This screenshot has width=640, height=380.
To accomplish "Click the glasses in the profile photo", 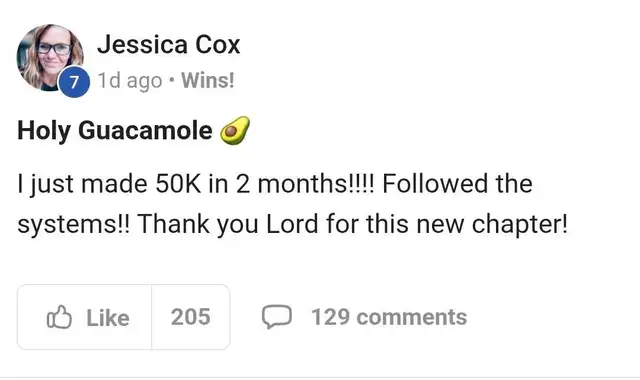I will 54,49.
